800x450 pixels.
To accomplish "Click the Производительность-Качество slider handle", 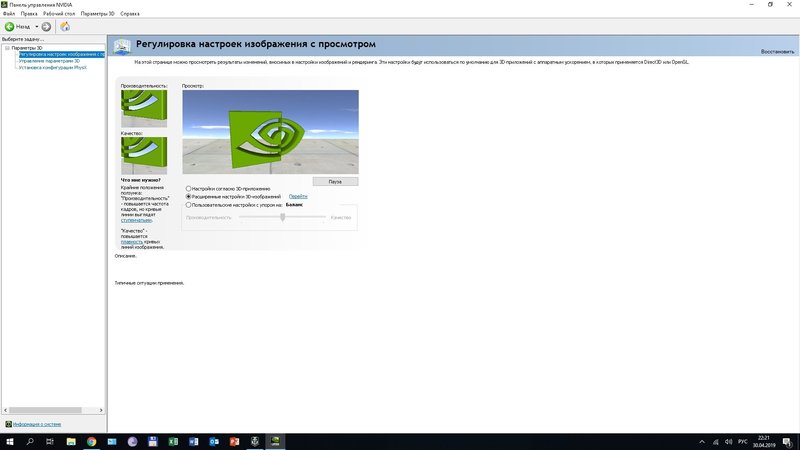I will [x=283, y=217].
